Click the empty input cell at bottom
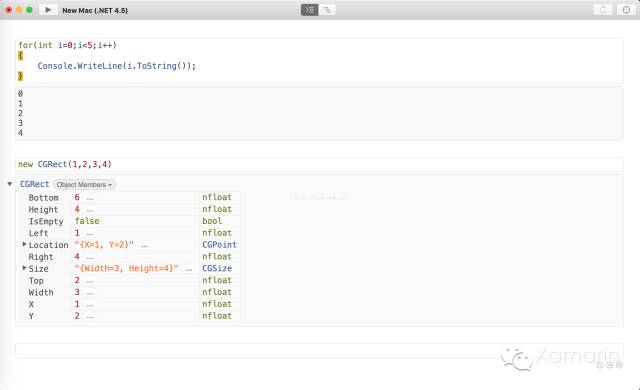Image resolution: width=640 pixels, height=390 pixels. point(319,351)
